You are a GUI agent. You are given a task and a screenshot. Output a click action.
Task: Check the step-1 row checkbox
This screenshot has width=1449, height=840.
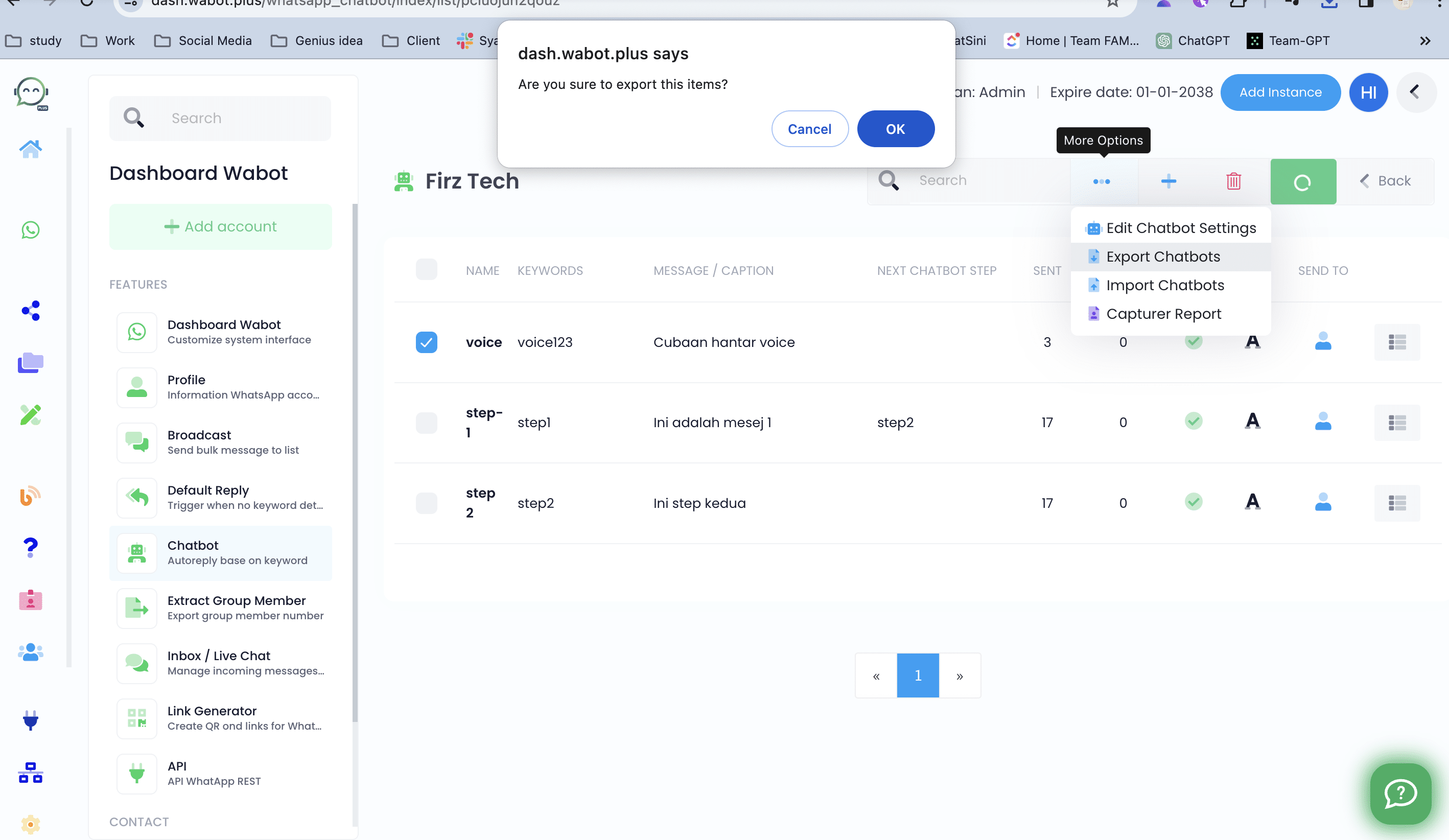point(426,423)
